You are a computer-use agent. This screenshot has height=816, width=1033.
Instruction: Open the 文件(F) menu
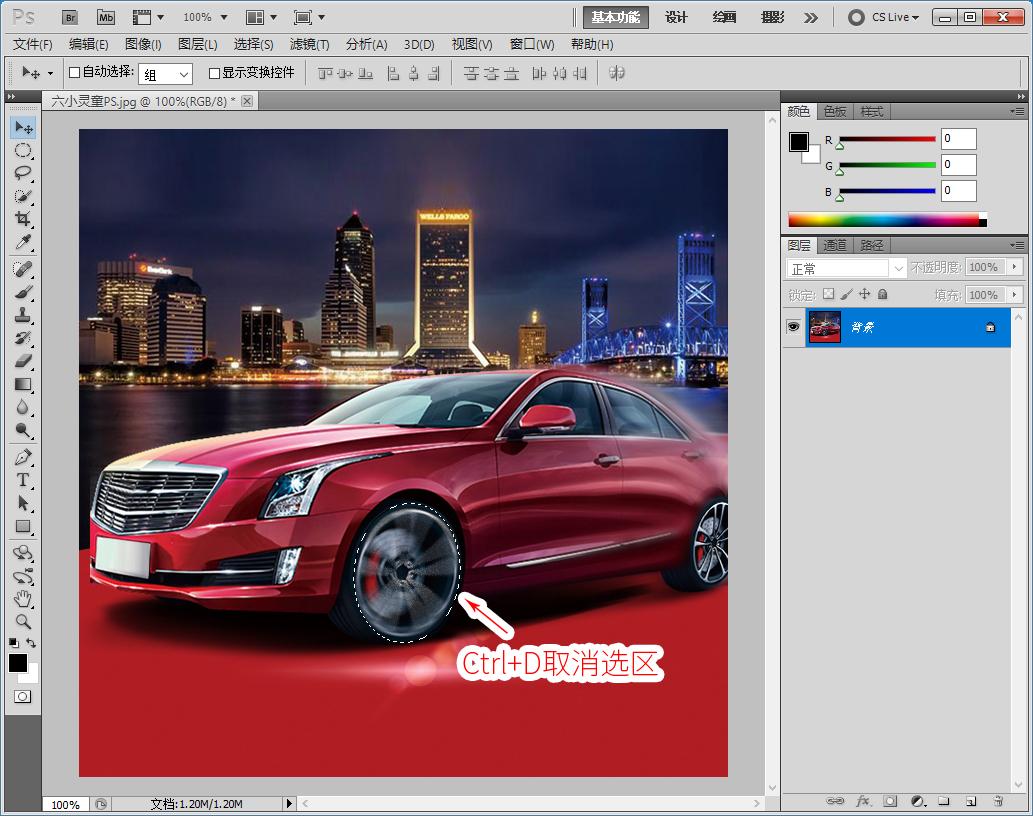(32, 44)
